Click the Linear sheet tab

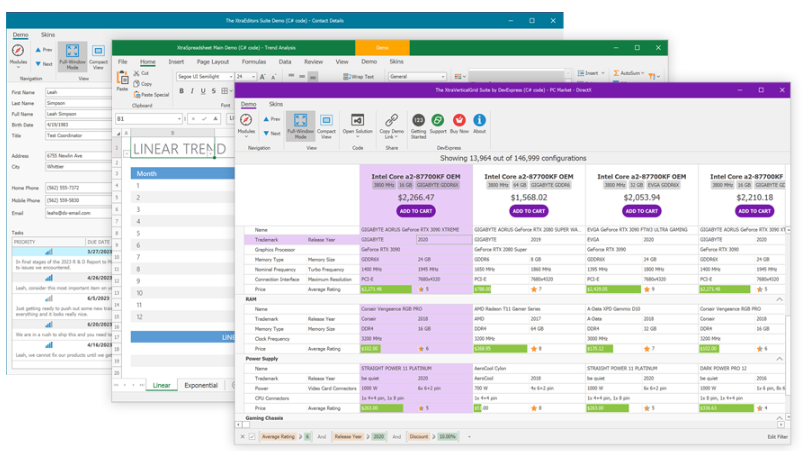point(161,385)
